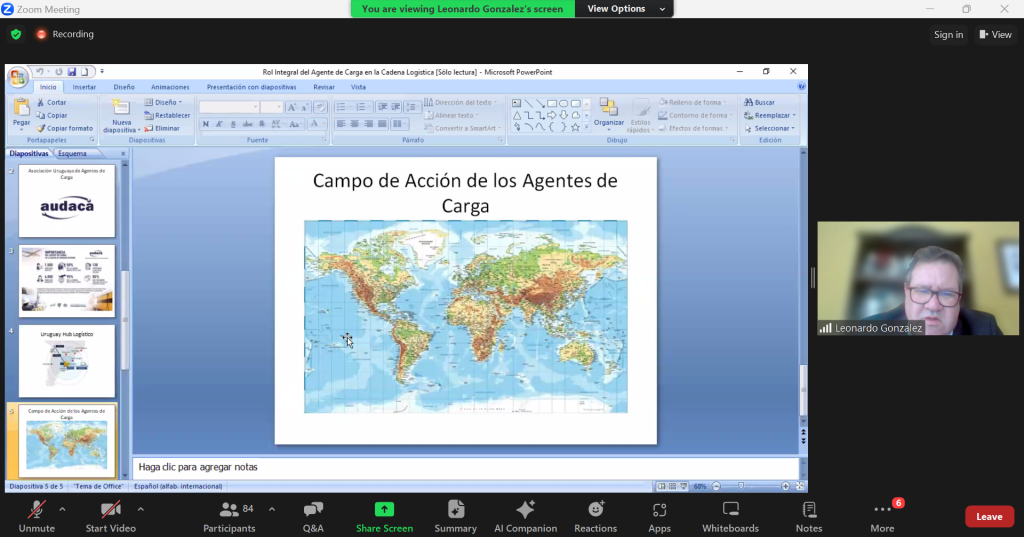
Task: Click the Sign in link
Action: point(948,35)
